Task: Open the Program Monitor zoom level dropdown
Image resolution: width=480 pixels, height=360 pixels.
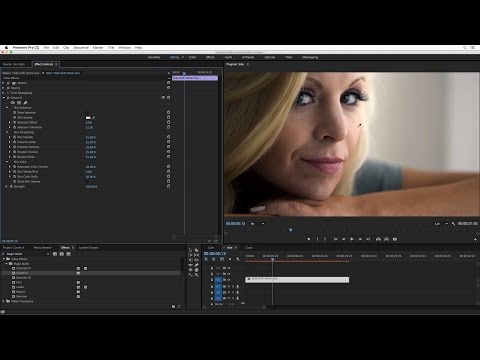Action: [257, 224]
